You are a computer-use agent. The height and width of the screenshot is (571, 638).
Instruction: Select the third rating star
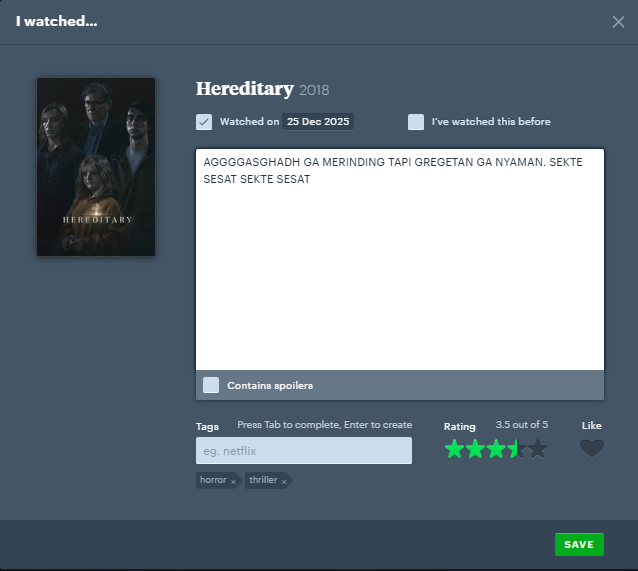tap(496, 449)
